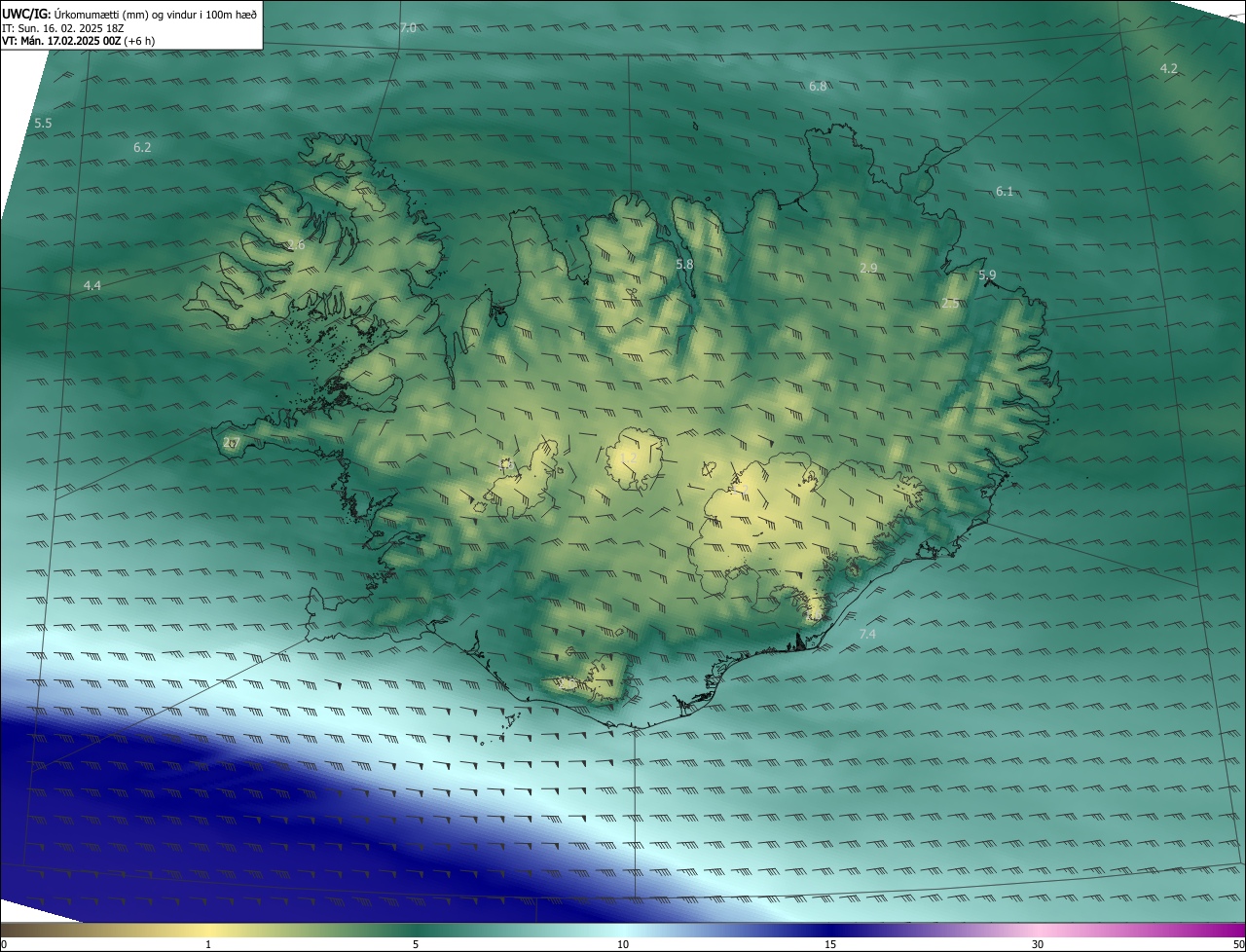Click the 15 label on the color scale
Screen dimensions: 1246x952
click(830, 944)
